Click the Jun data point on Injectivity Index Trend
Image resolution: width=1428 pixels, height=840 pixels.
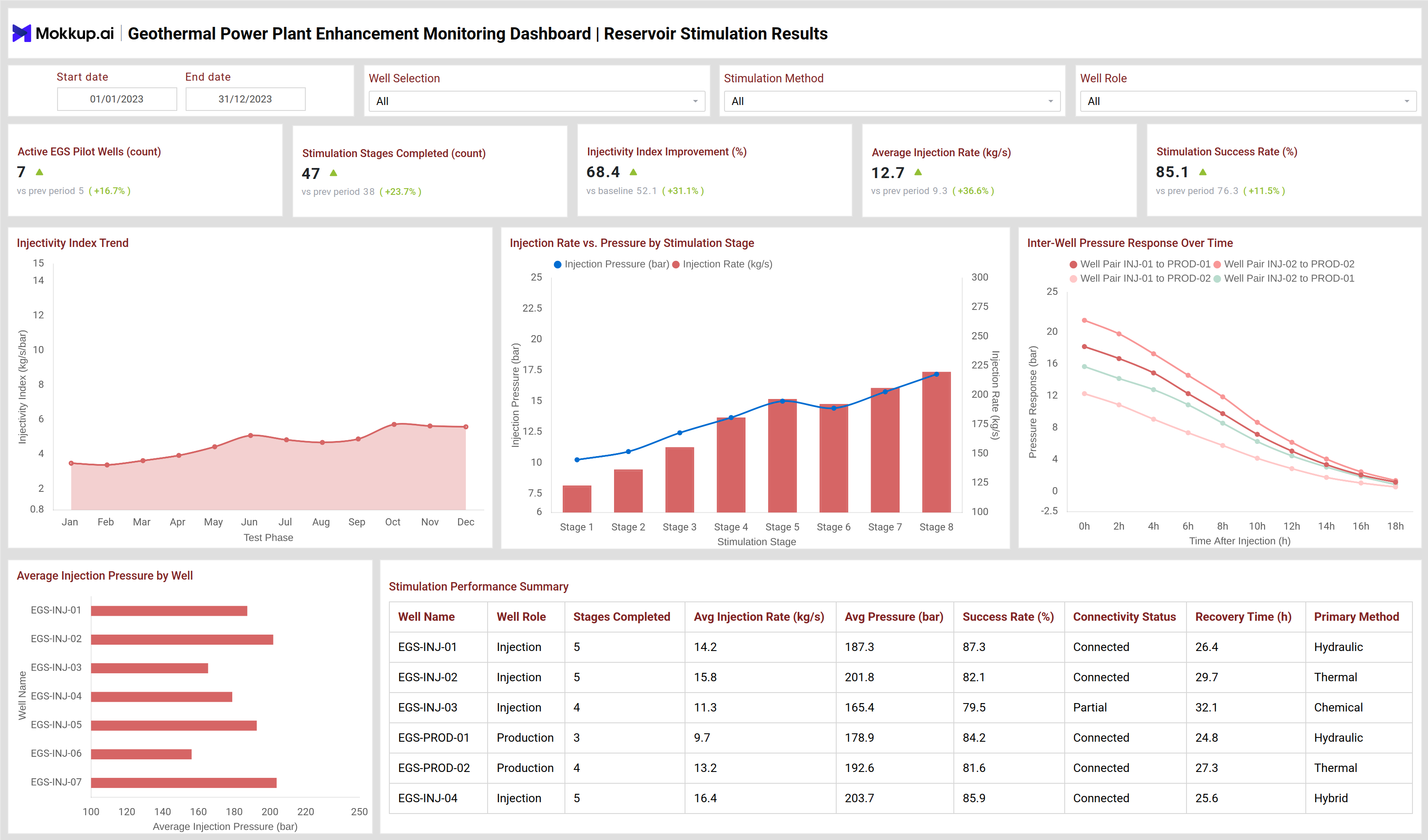(x=250, y=435)
